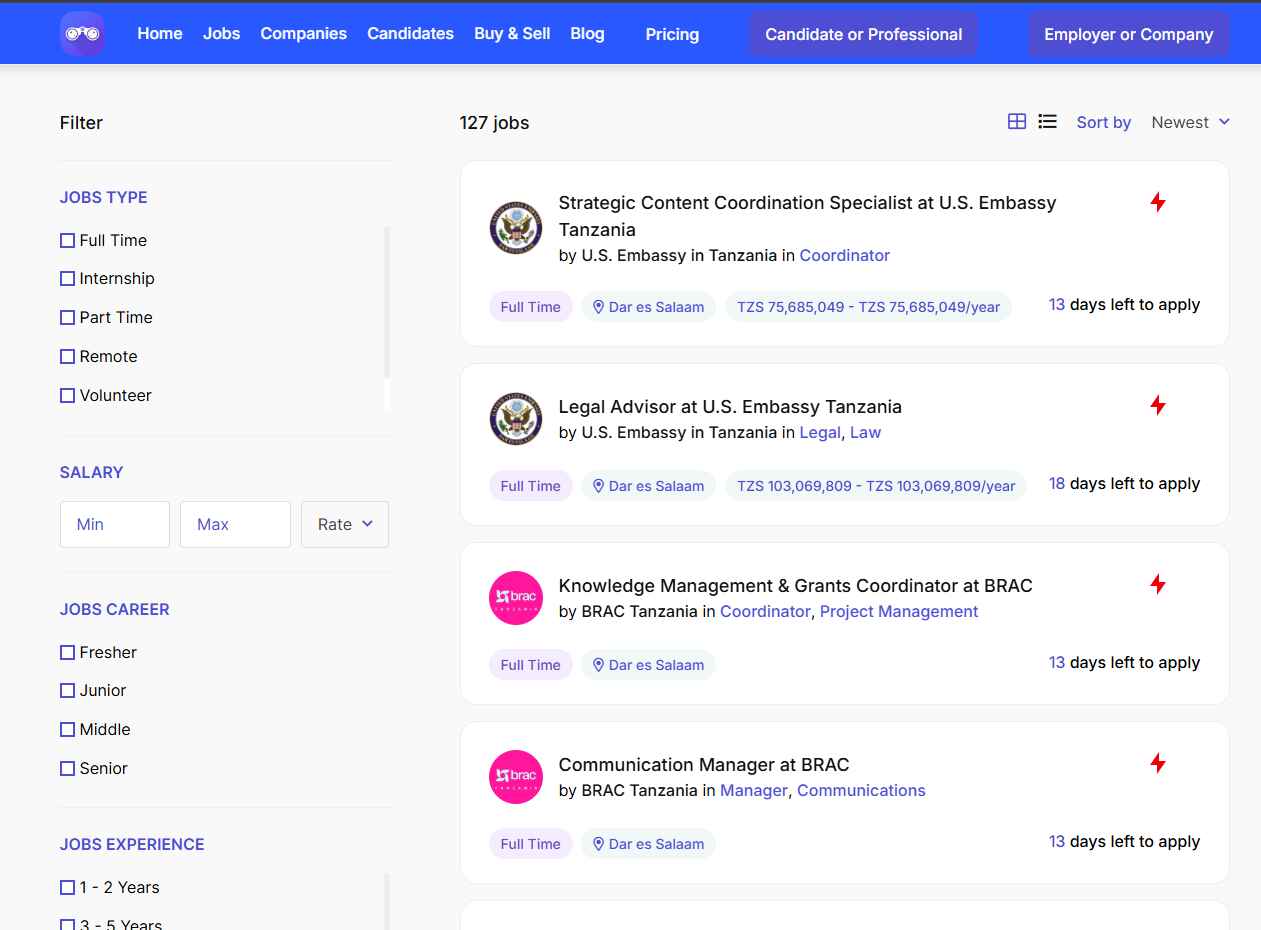The height and width of the screenshot is (930, 1261).
Task: Check the Part Time job type filter
Action: 67,317
